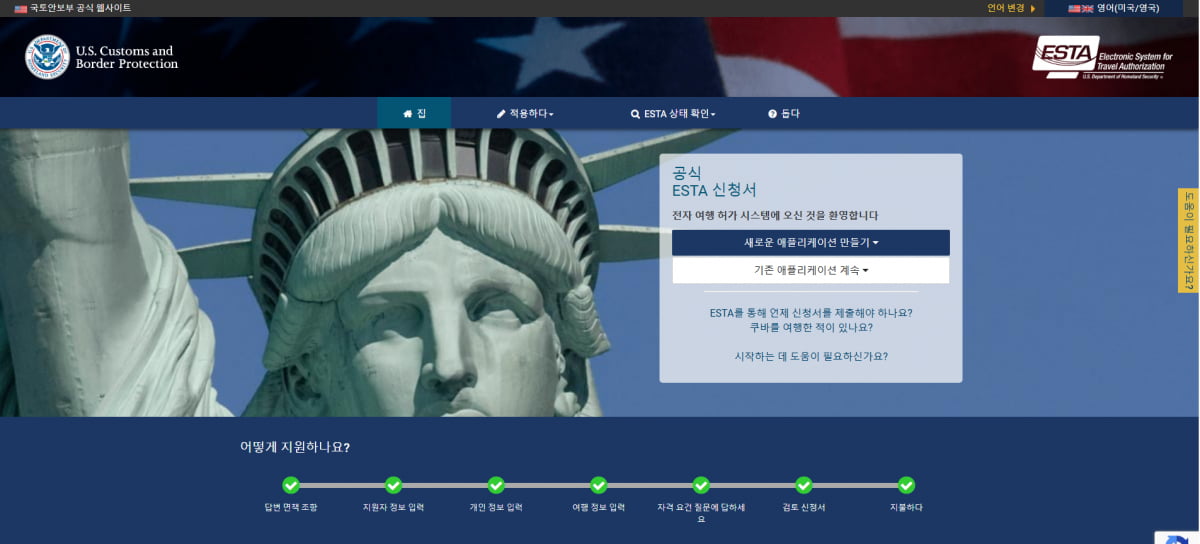Viewport: 1200px width, 544px height.
Task: Click the reCAPTCHA badge icon
Action: click(x=1177, y=538)
